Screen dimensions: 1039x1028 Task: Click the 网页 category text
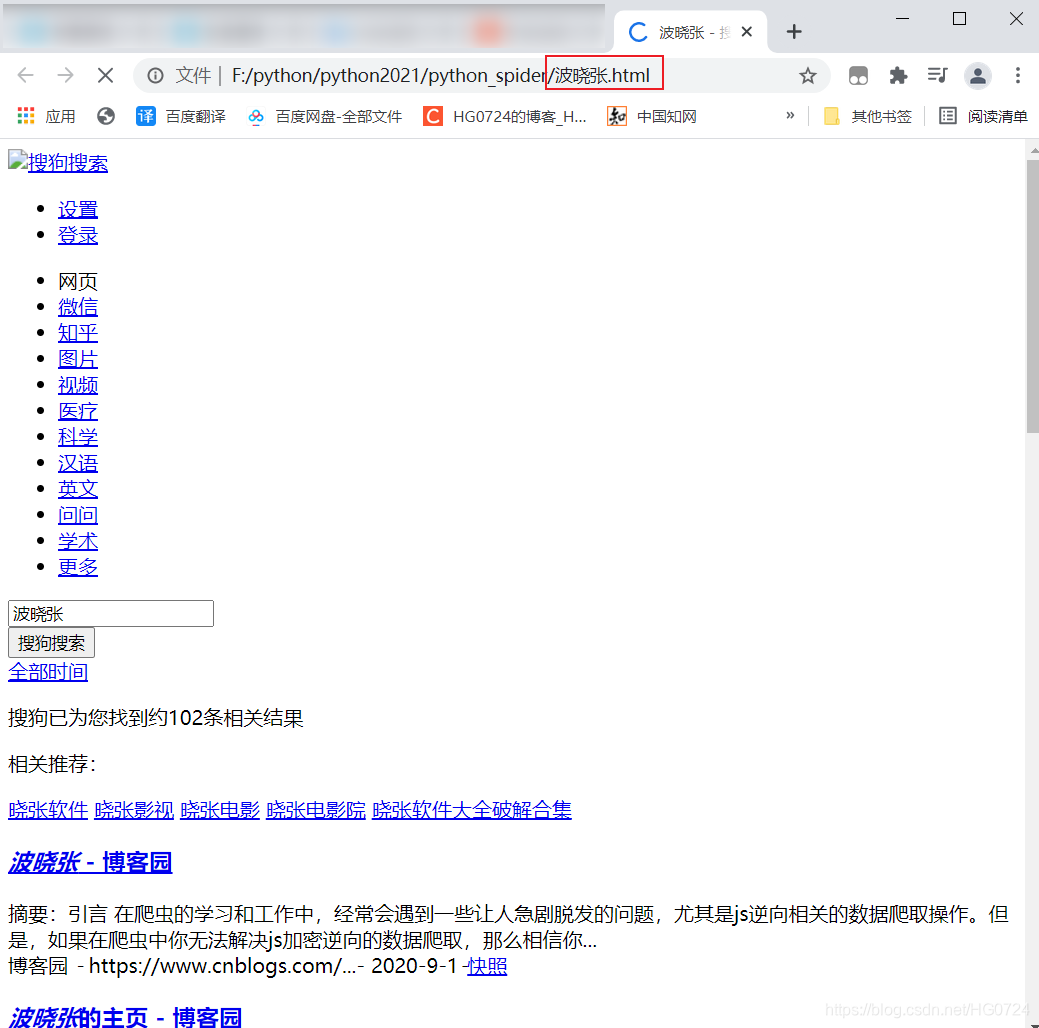pos(78,282)
